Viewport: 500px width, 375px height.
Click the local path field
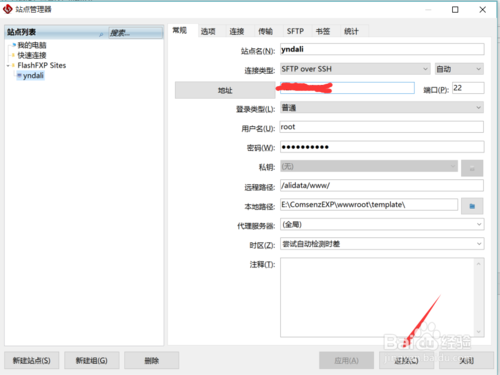pos(369,205)
